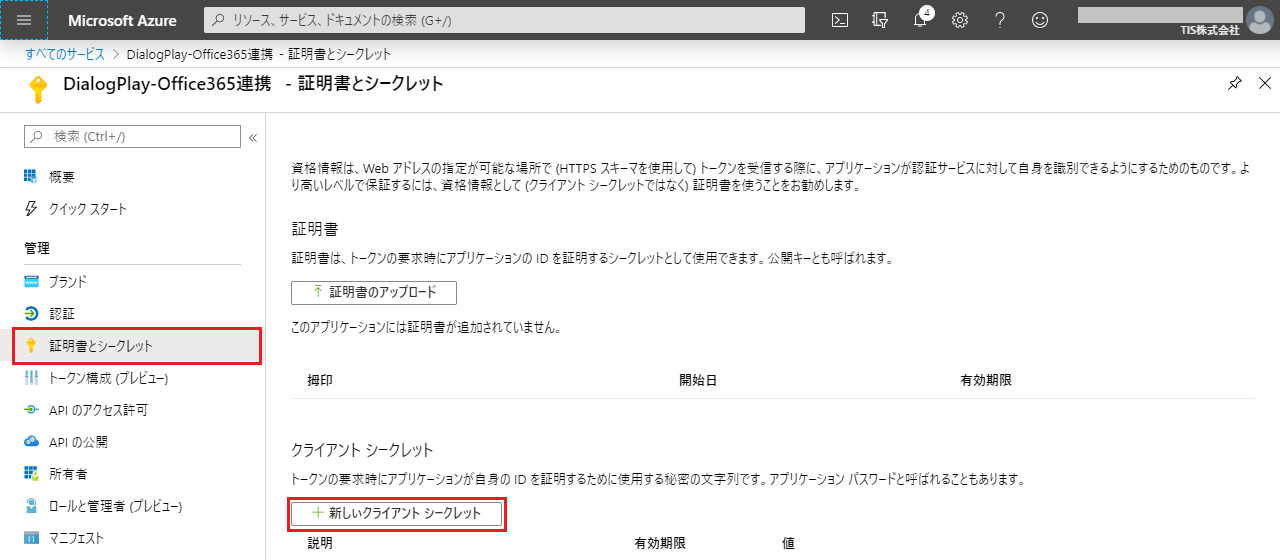Open マニフェスト in the sidebar
Screen dimensions: 1280x560
tap(76, 538)
